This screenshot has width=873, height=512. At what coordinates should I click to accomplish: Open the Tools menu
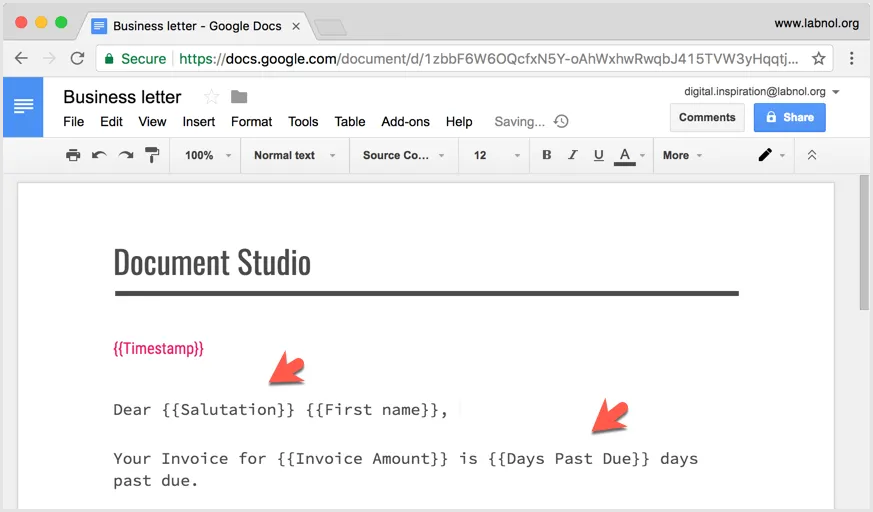pos(303,121)
